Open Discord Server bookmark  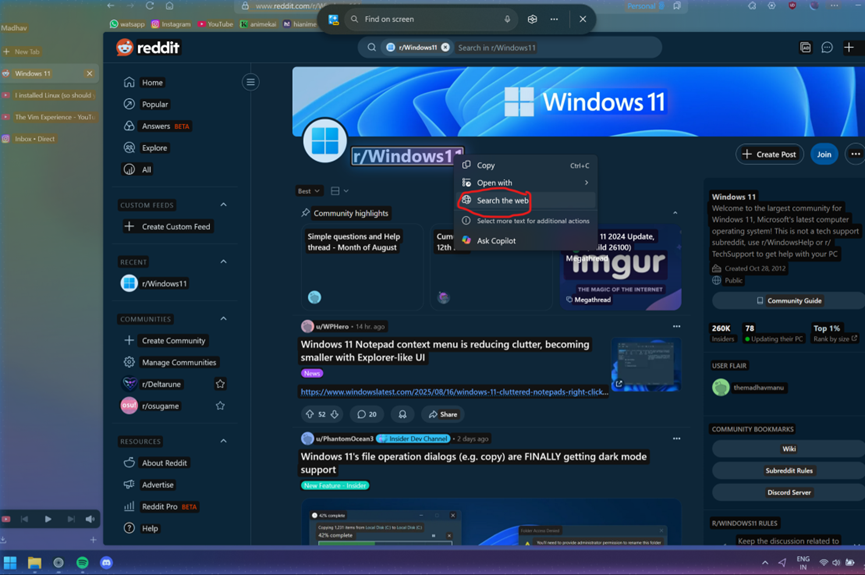tap(789, 493)
